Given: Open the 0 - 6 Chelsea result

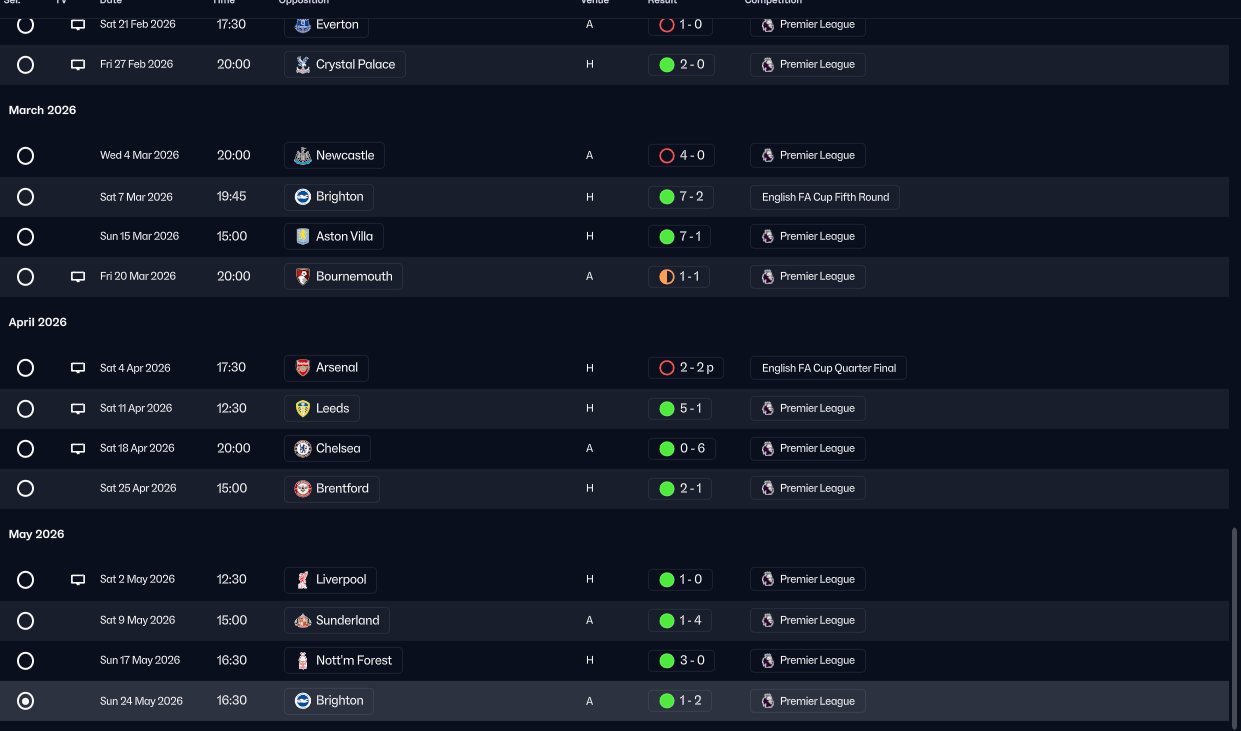Looking at the screenshot, I should coord(682,449).
